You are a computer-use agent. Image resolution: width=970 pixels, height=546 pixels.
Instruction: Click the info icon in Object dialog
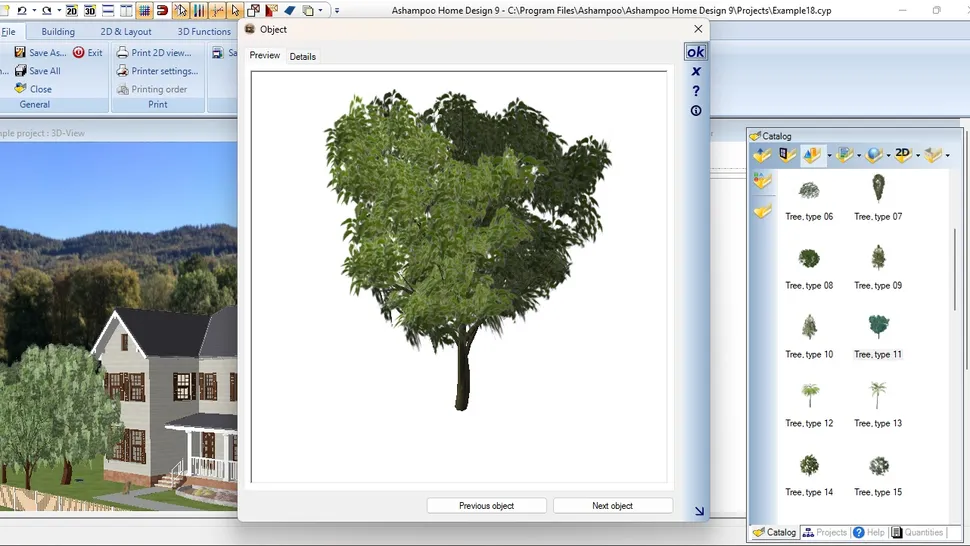coord(696,111)
